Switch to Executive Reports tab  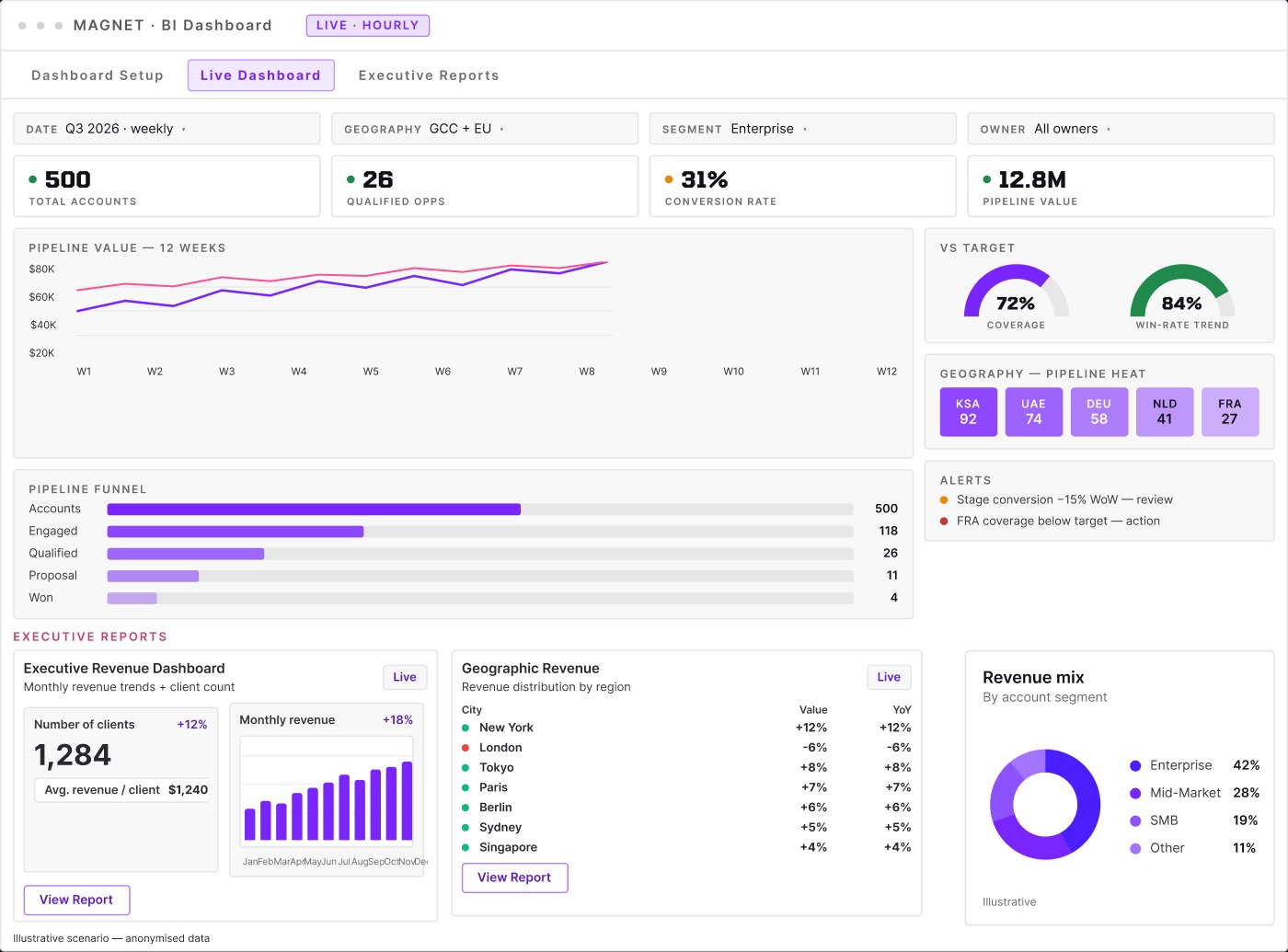point(429,75)
